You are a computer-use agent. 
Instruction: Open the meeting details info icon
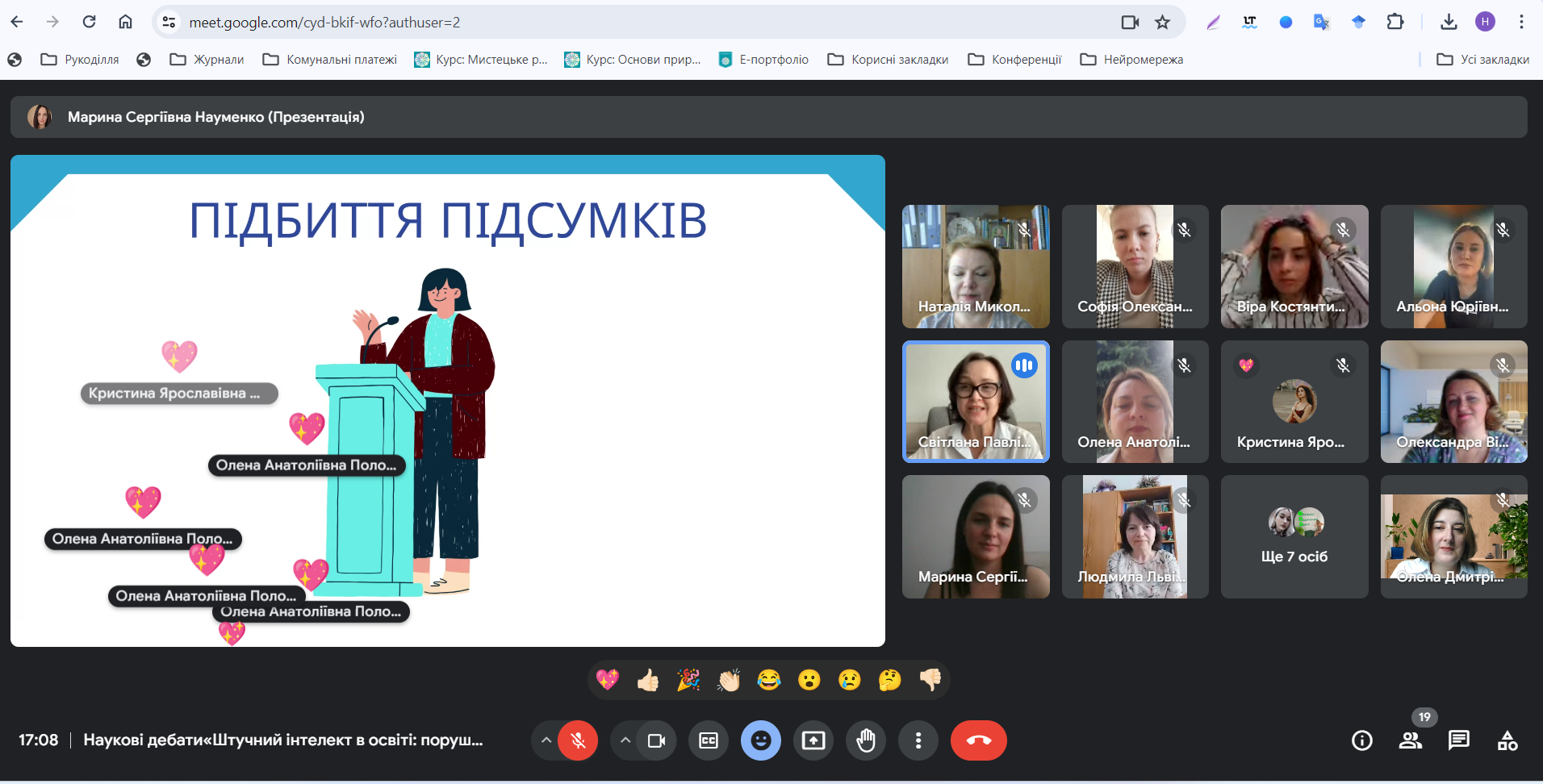coord(1361,740)
